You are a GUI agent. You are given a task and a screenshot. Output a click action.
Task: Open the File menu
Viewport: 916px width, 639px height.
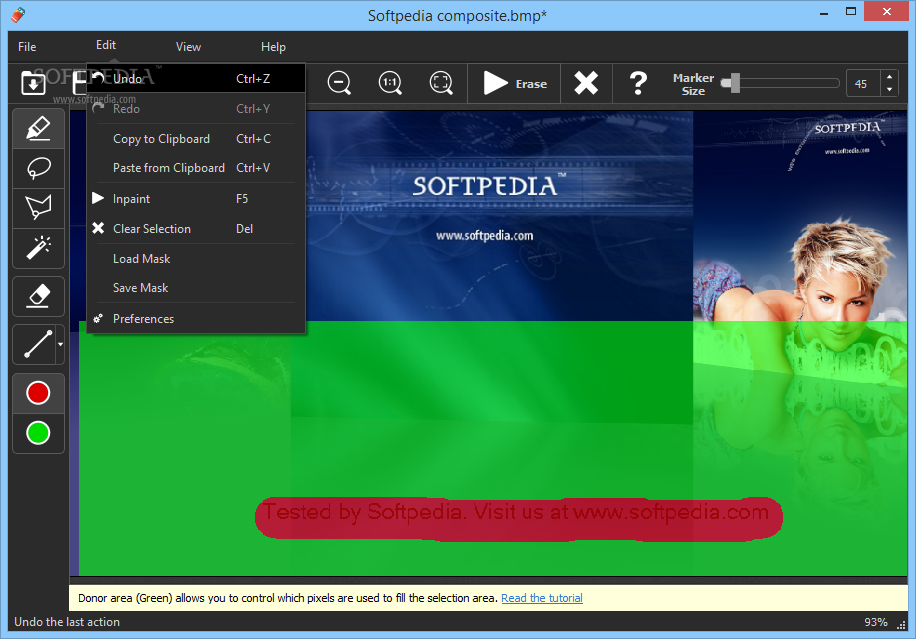27,47
